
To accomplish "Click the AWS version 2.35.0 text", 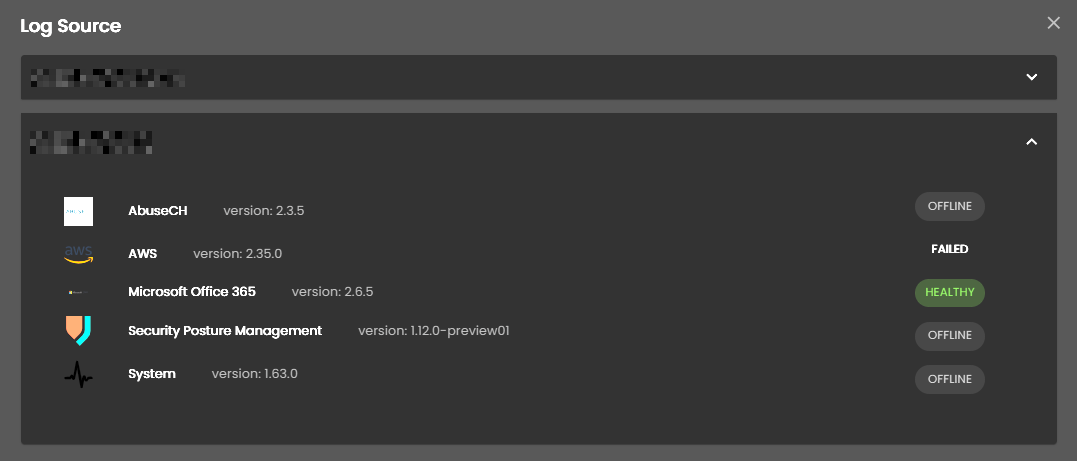I will 237,254.
